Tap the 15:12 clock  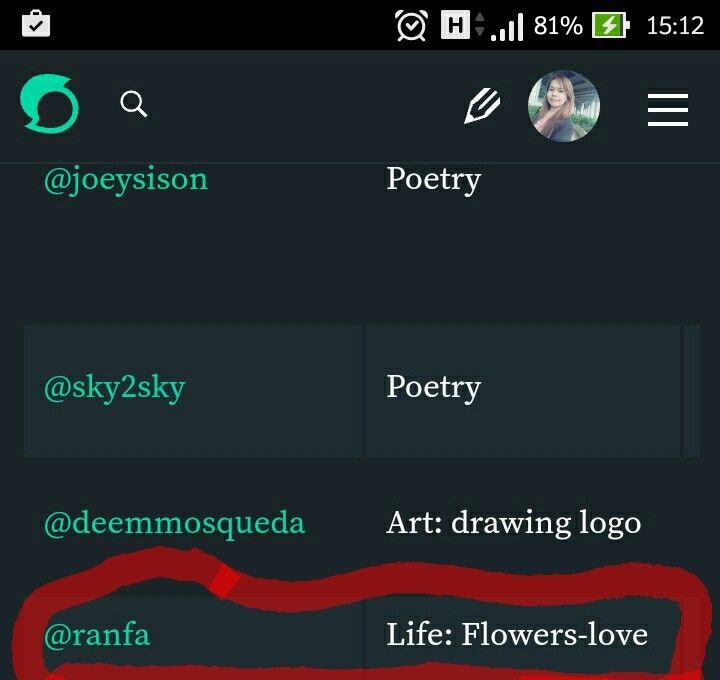(x=675, y=25)
